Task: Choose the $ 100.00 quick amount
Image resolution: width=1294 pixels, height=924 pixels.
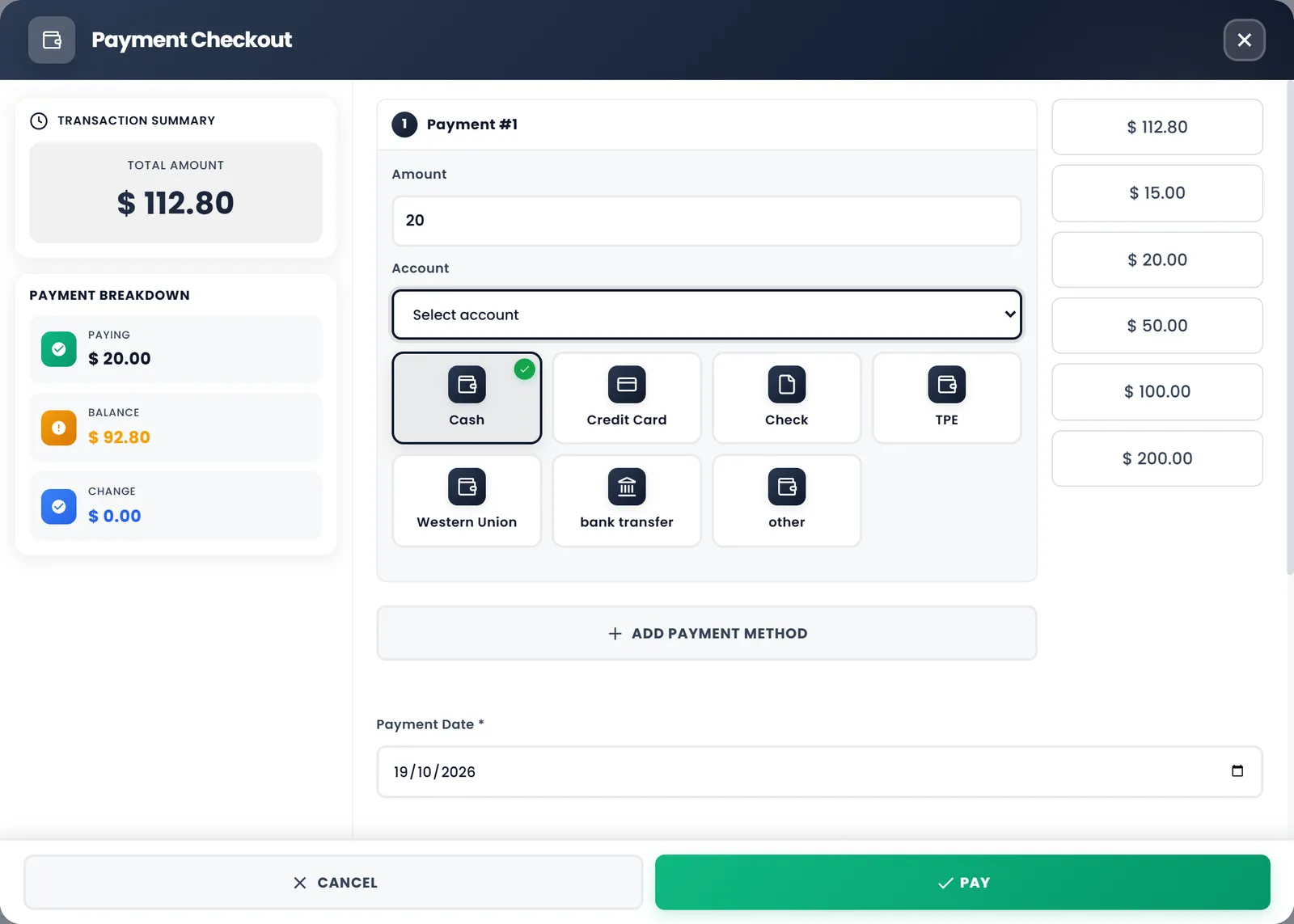Action: [x=1157, y=392]
